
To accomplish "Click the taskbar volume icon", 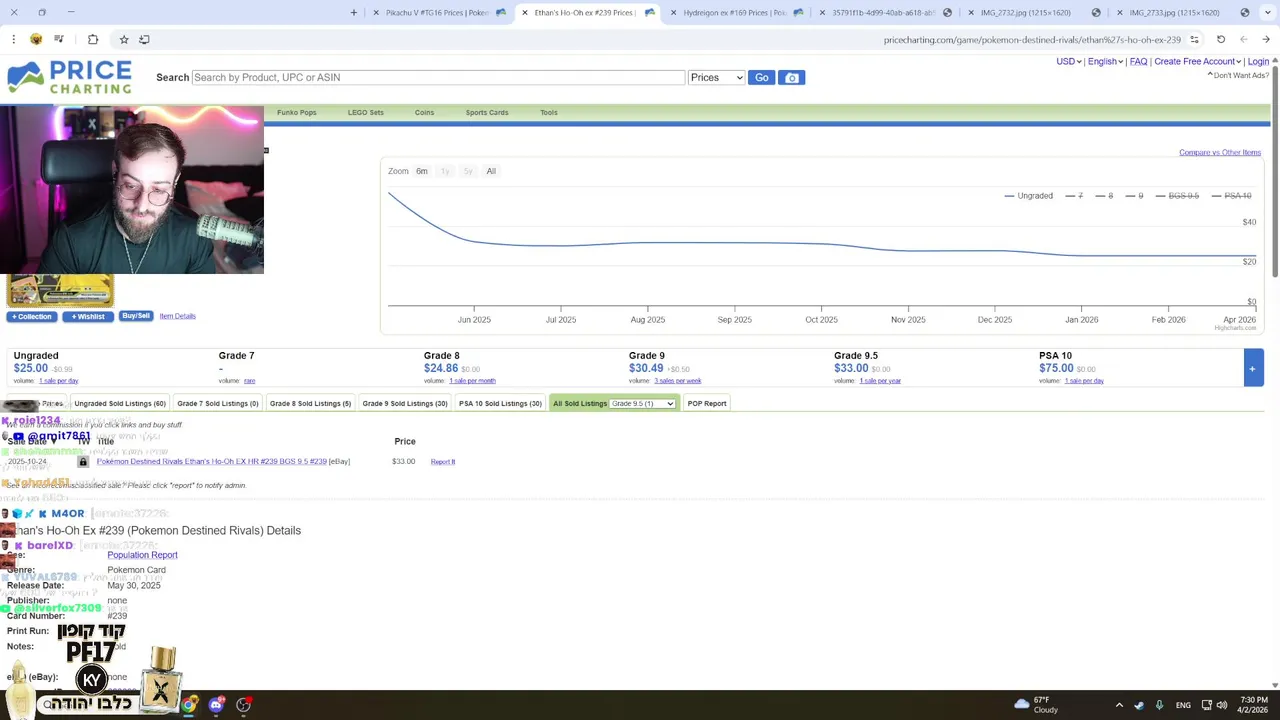I will pos(1221,705).
